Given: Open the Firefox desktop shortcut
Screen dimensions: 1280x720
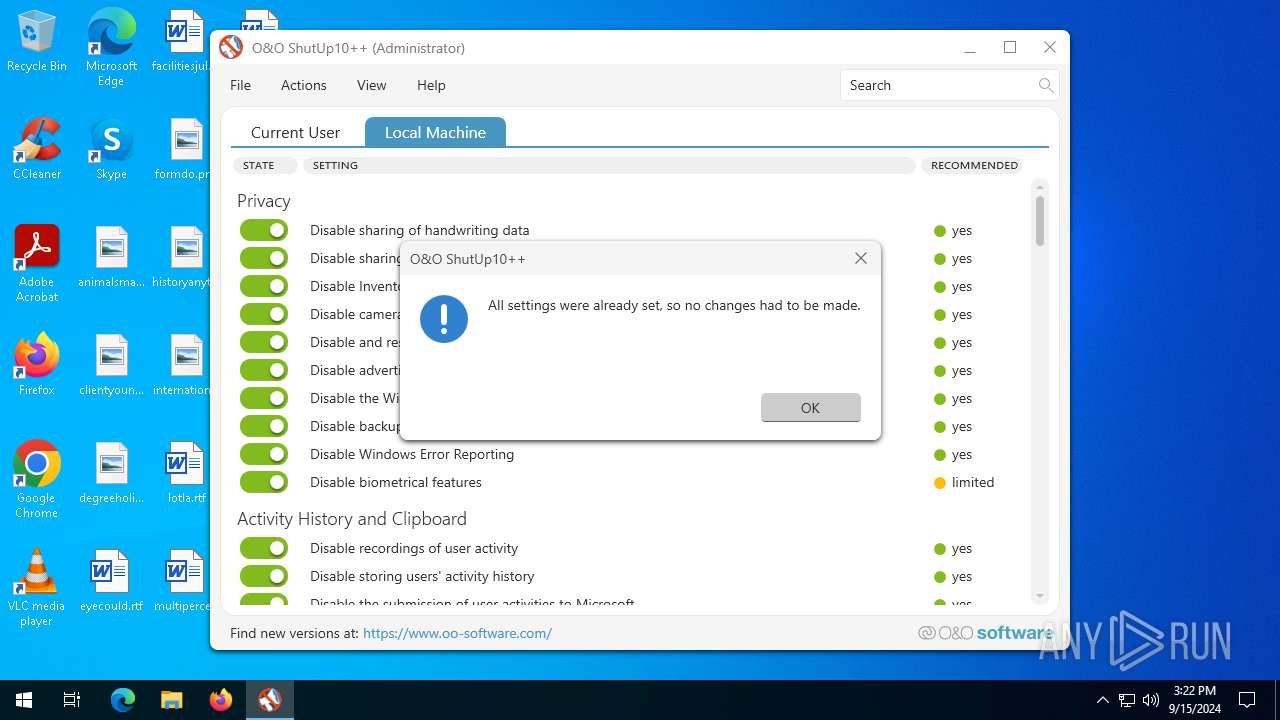Looking at the screenshot, I should pos(37,365).
